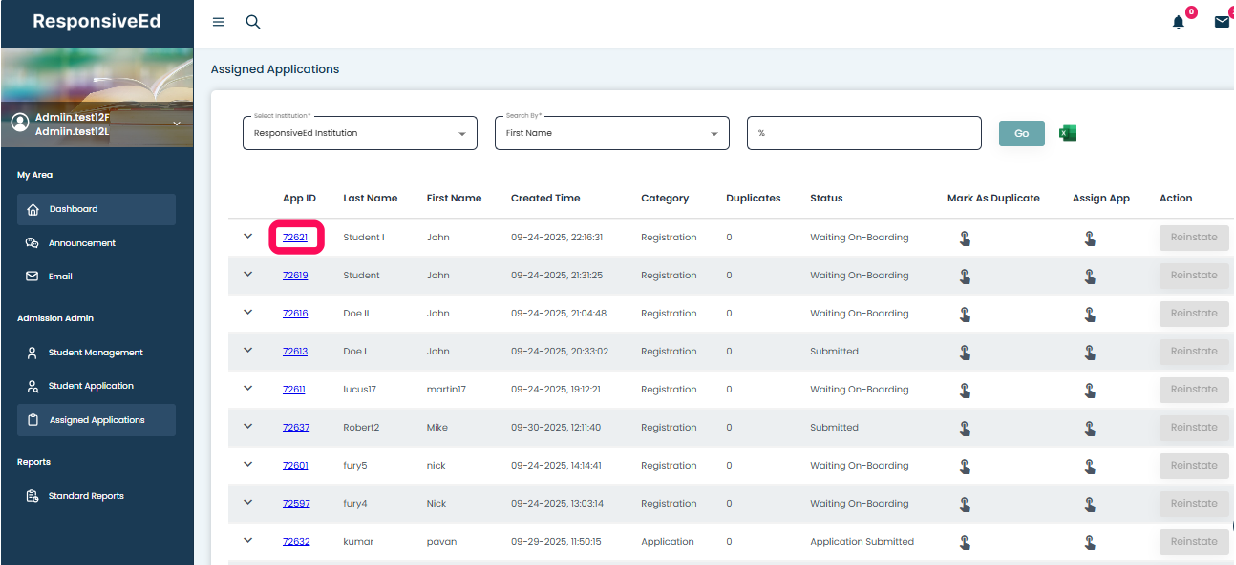Expand the Admin user profile chevron
Image resolution: width=1236 pixels, height=565 pixels.
tap(177, 123)
